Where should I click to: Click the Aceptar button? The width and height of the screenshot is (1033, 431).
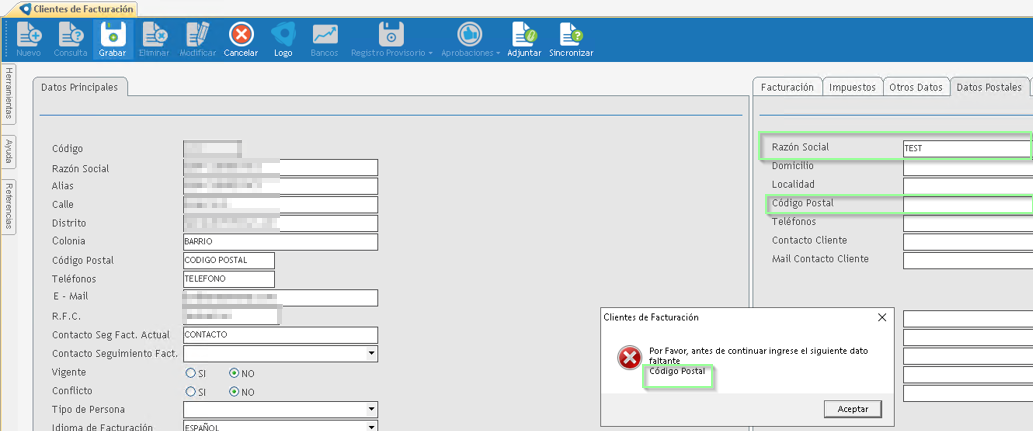pyautogui.click(x=852, y=409)
